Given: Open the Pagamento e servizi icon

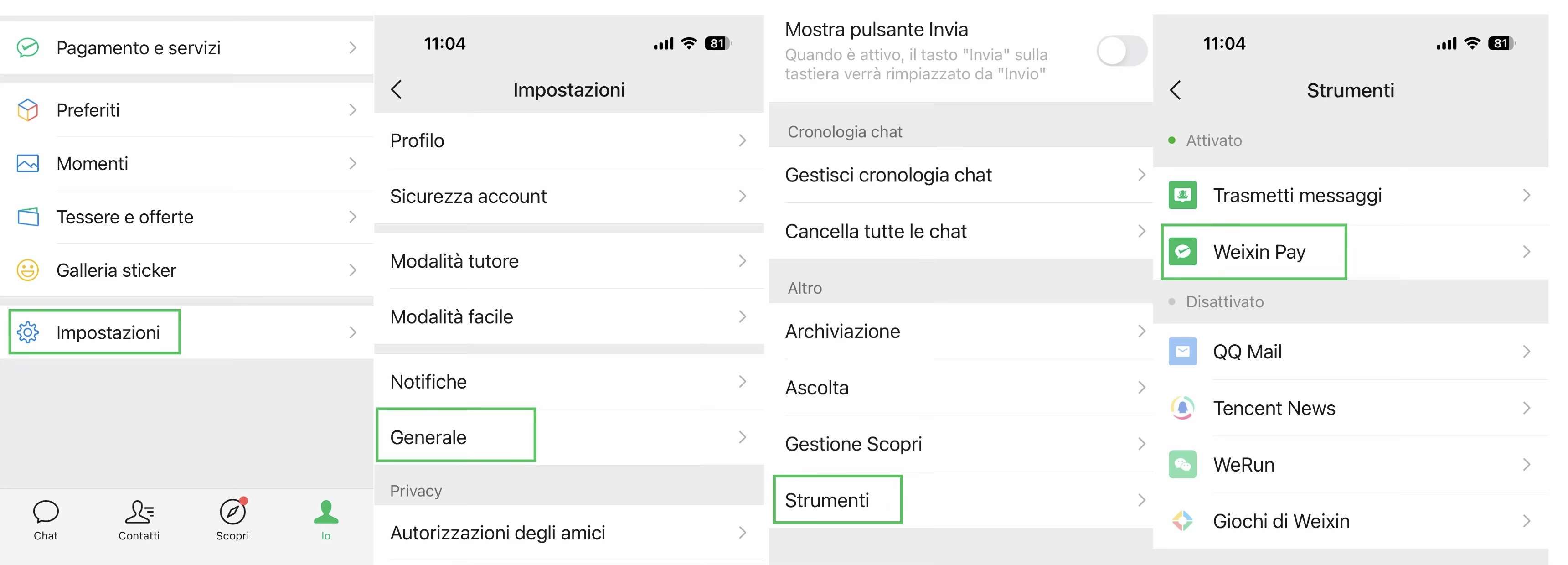Looking at the screenshot, I should pyautogui.click(x=28, y=47).
